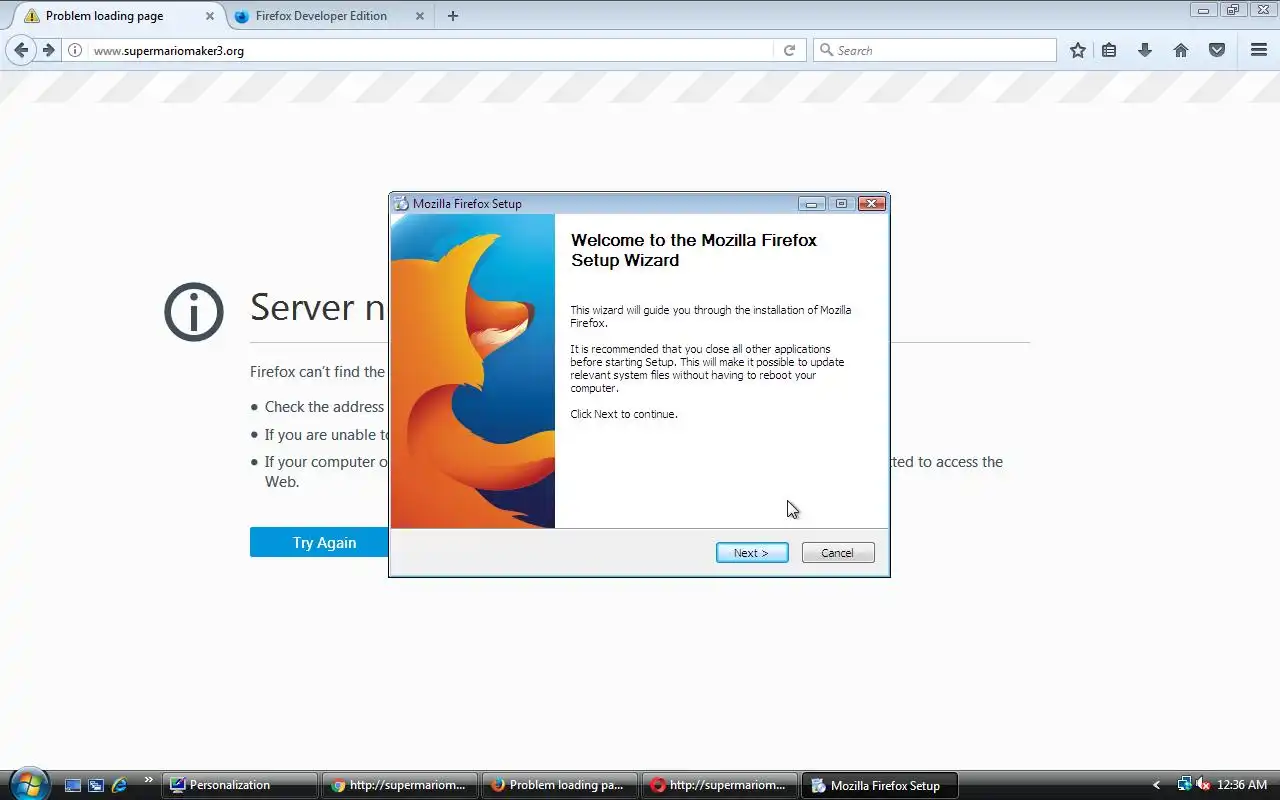Open the Firefox hamburger menu

(x=1259, y=50)
